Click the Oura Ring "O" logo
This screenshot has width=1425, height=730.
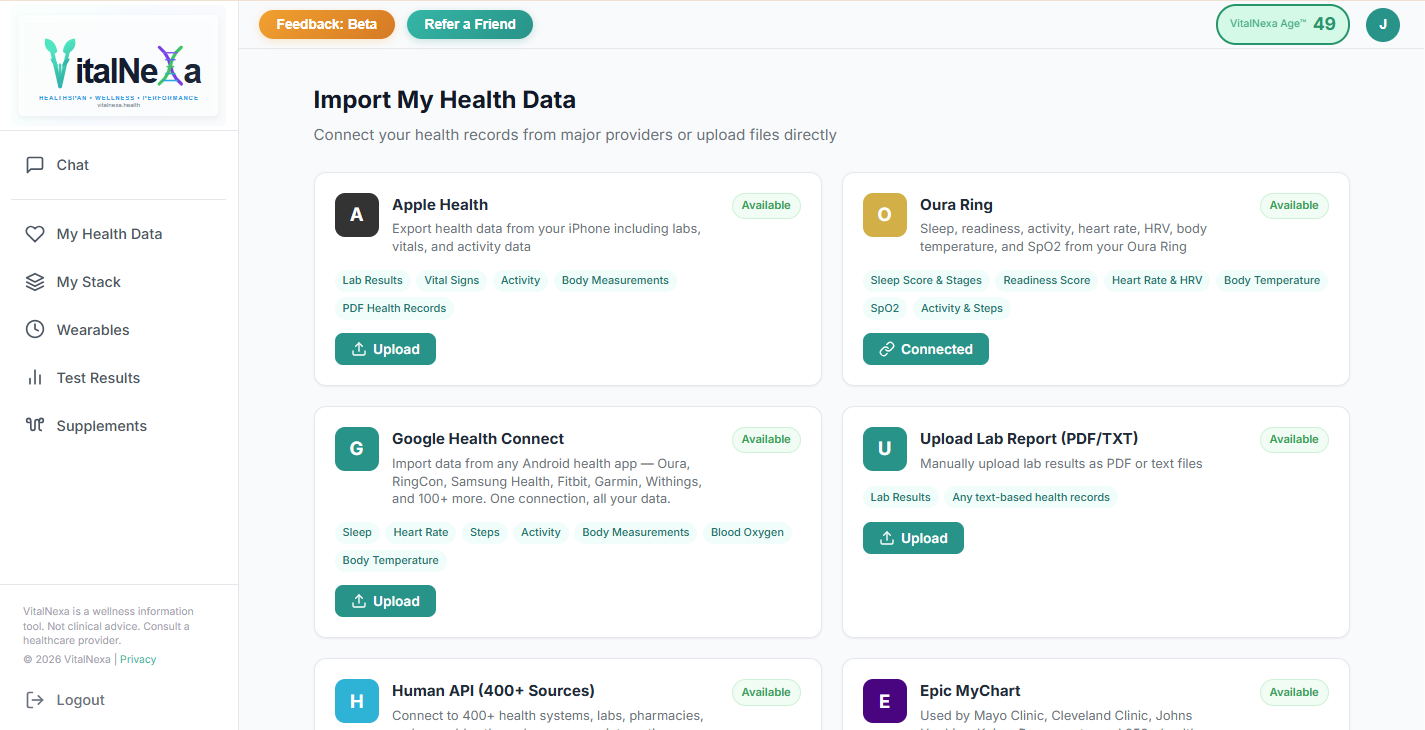tap(884, 215)
